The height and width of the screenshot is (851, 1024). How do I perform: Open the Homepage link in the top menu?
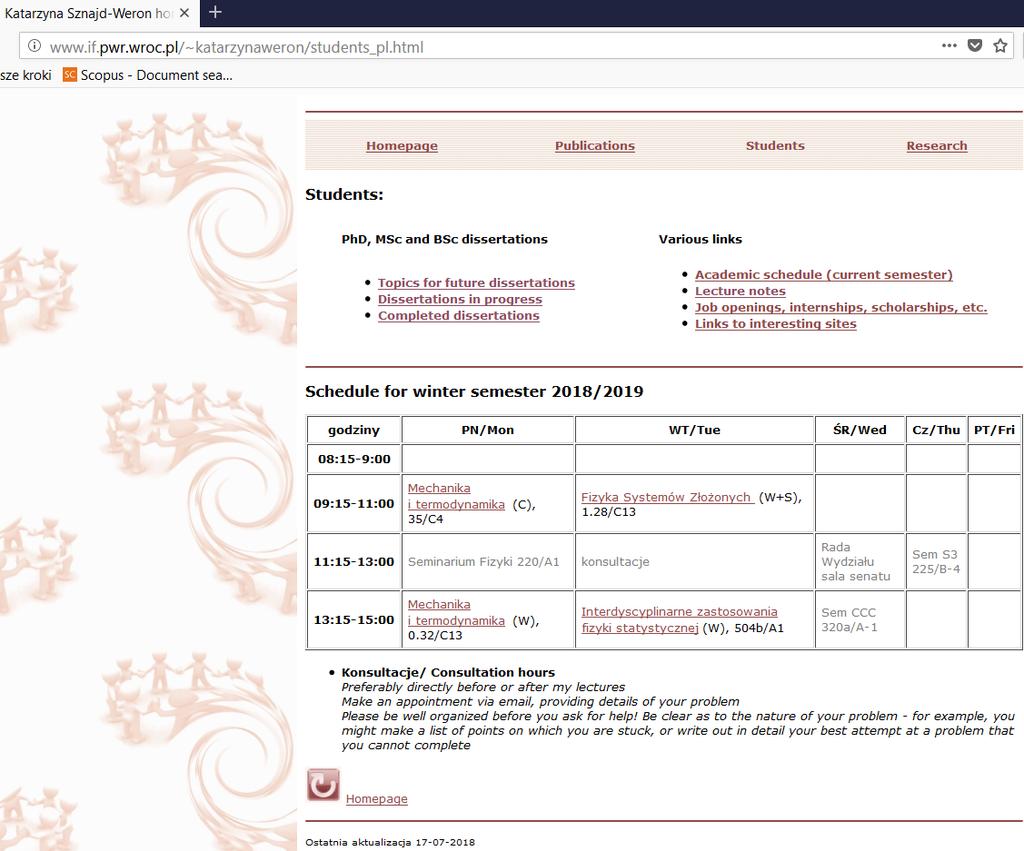[402, 146]
